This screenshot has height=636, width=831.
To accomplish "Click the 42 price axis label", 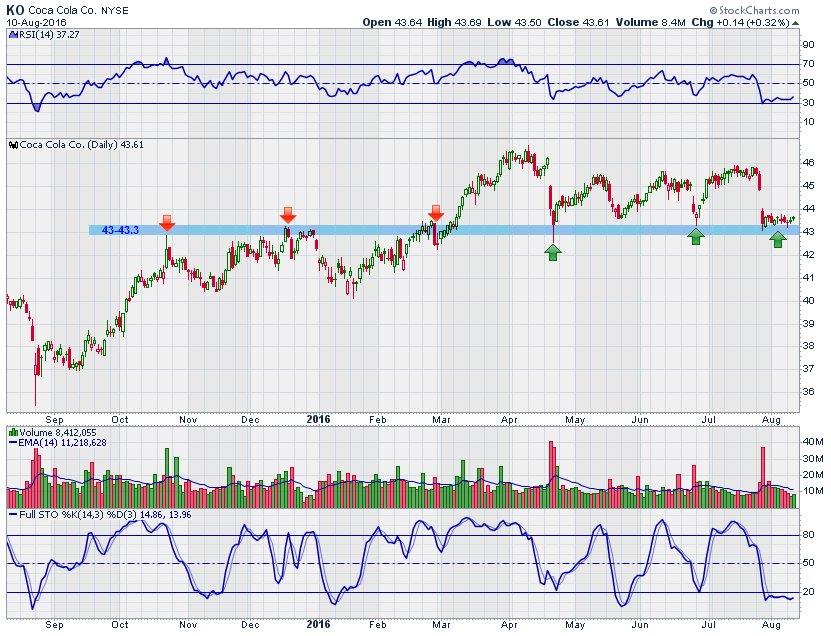I will [x=808, y=254].
